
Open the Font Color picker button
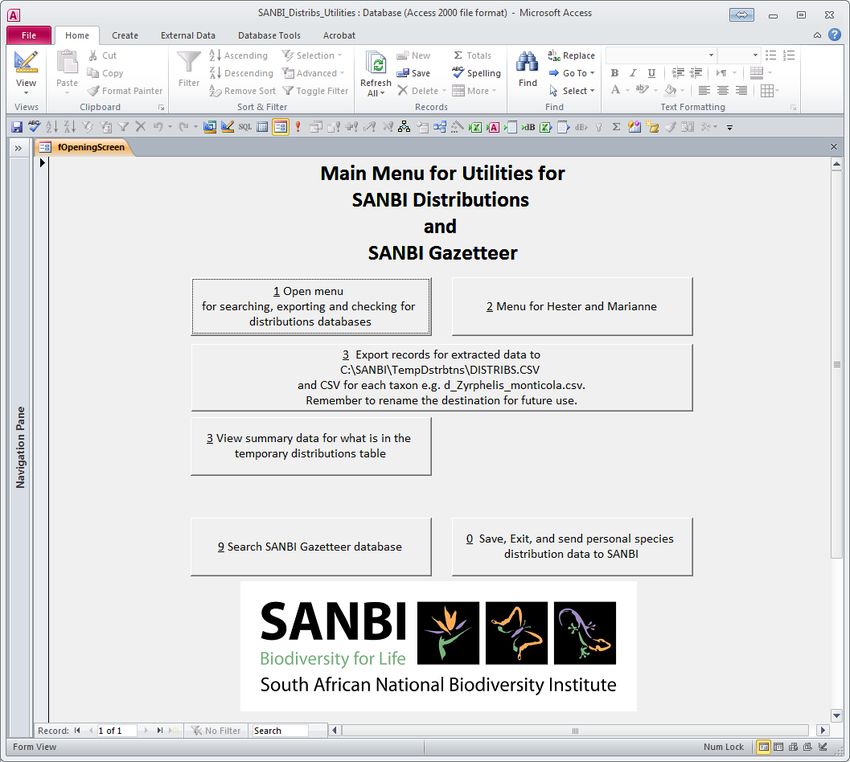point(615,91)
